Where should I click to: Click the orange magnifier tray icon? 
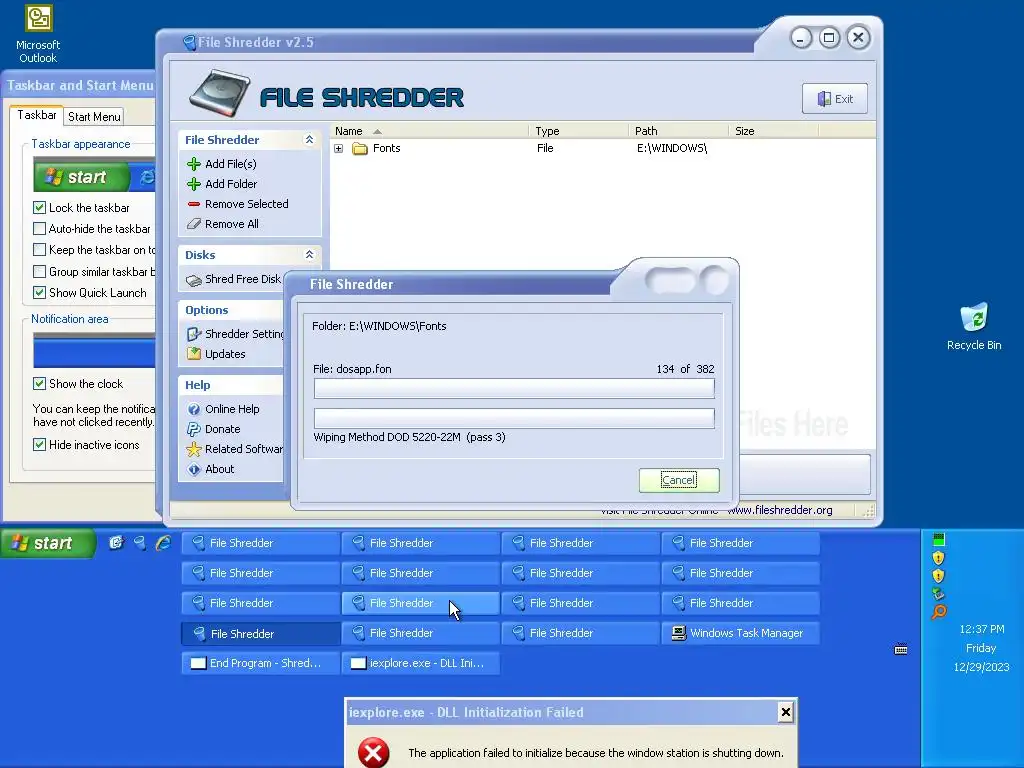[x=938, y=612]
